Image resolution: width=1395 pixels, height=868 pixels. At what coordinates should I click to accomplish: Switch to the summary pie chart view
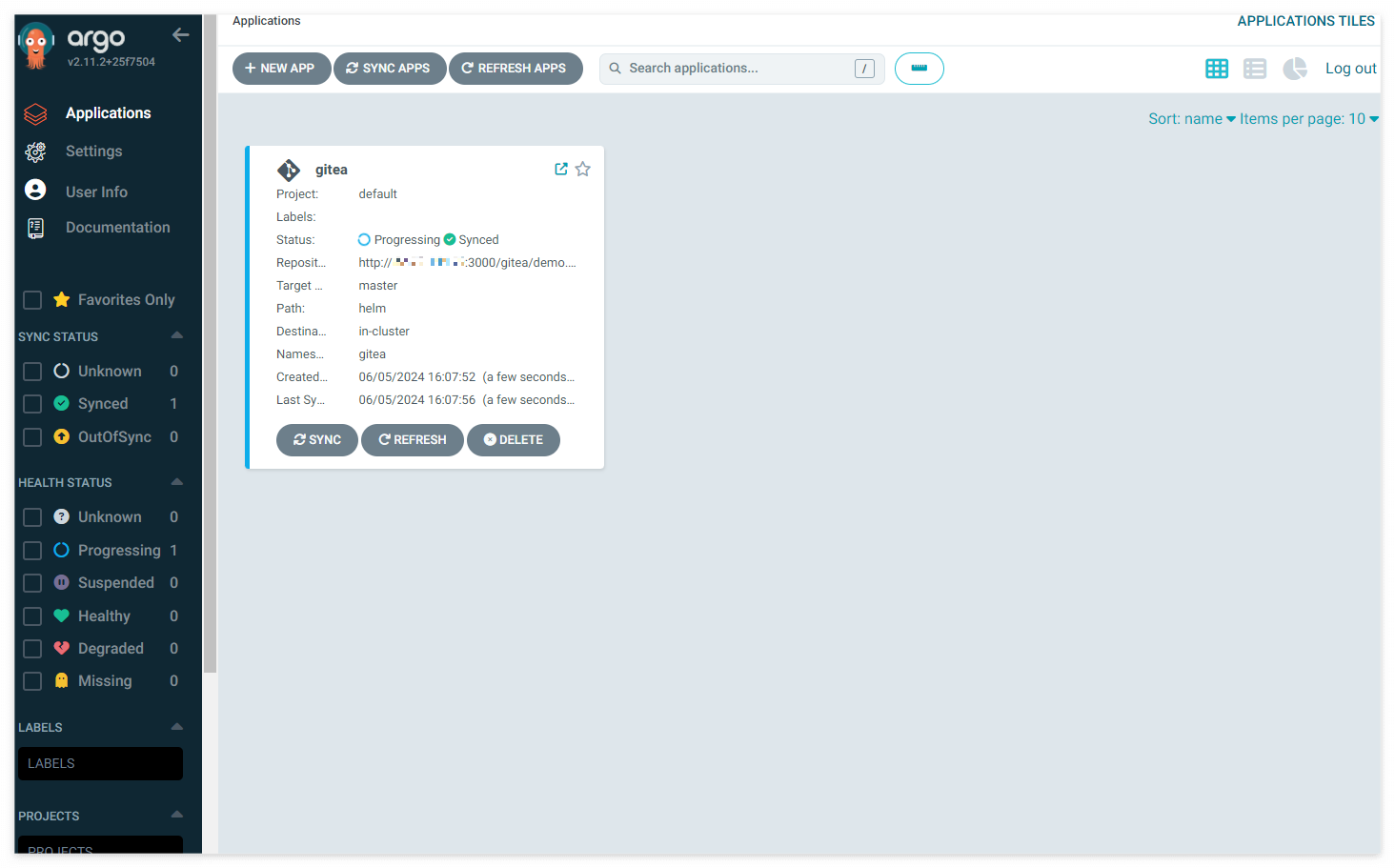[x=1295, y=69]
